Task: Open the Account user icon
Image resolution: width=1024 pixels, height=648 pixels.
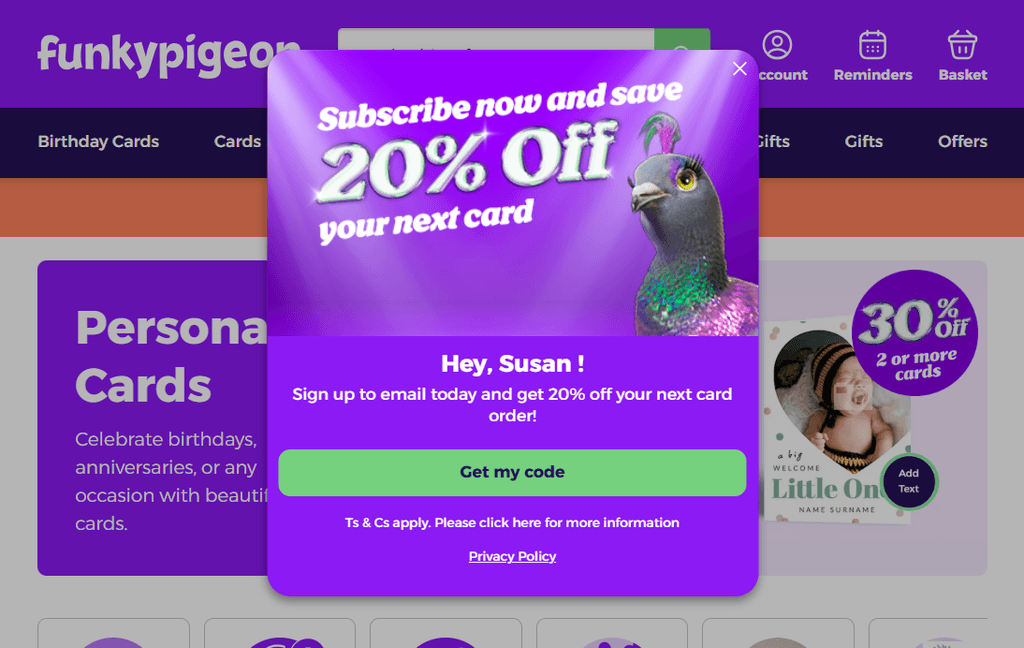Action: tap(777, 45)
